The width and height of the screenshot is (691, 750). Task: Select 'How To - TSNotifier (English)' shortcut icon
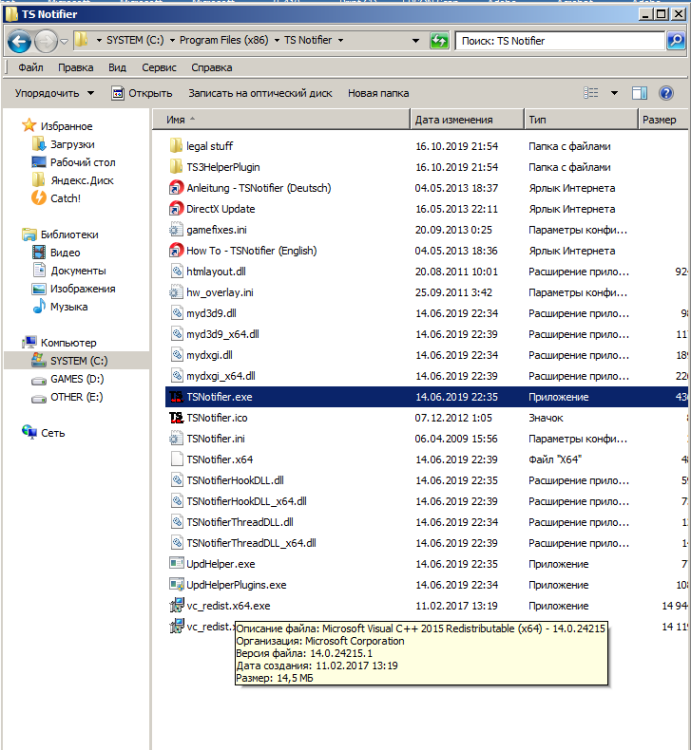click(x=176, y=250)
